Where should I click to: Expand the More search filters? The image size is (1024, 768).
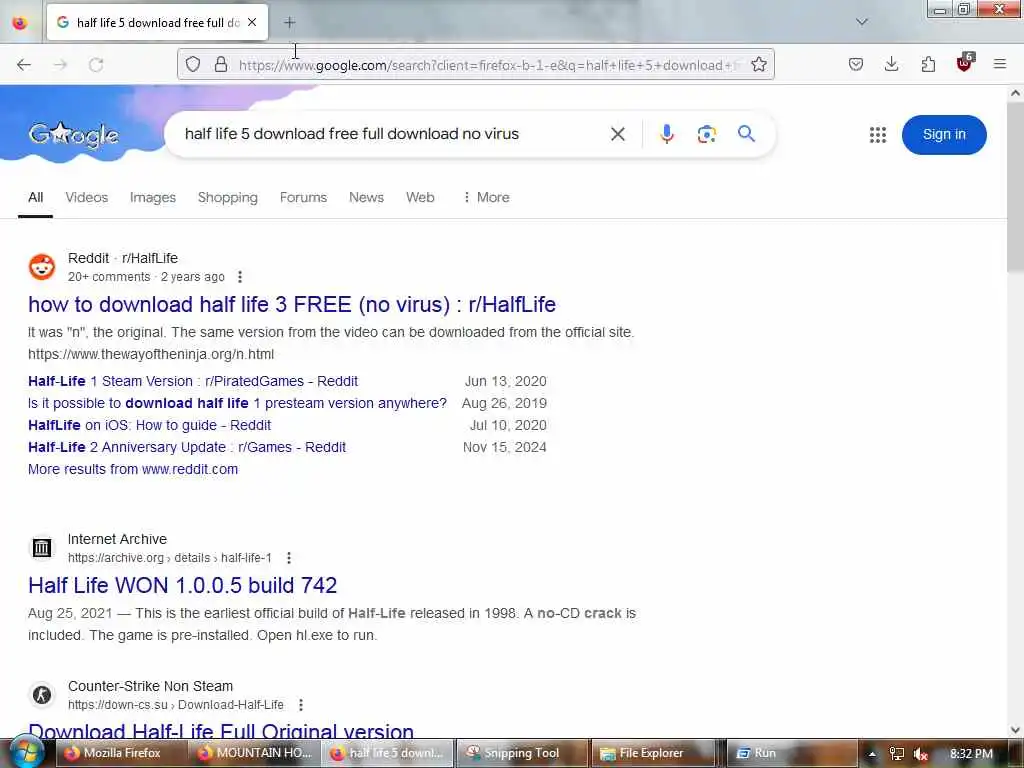(x=486, y=197)
